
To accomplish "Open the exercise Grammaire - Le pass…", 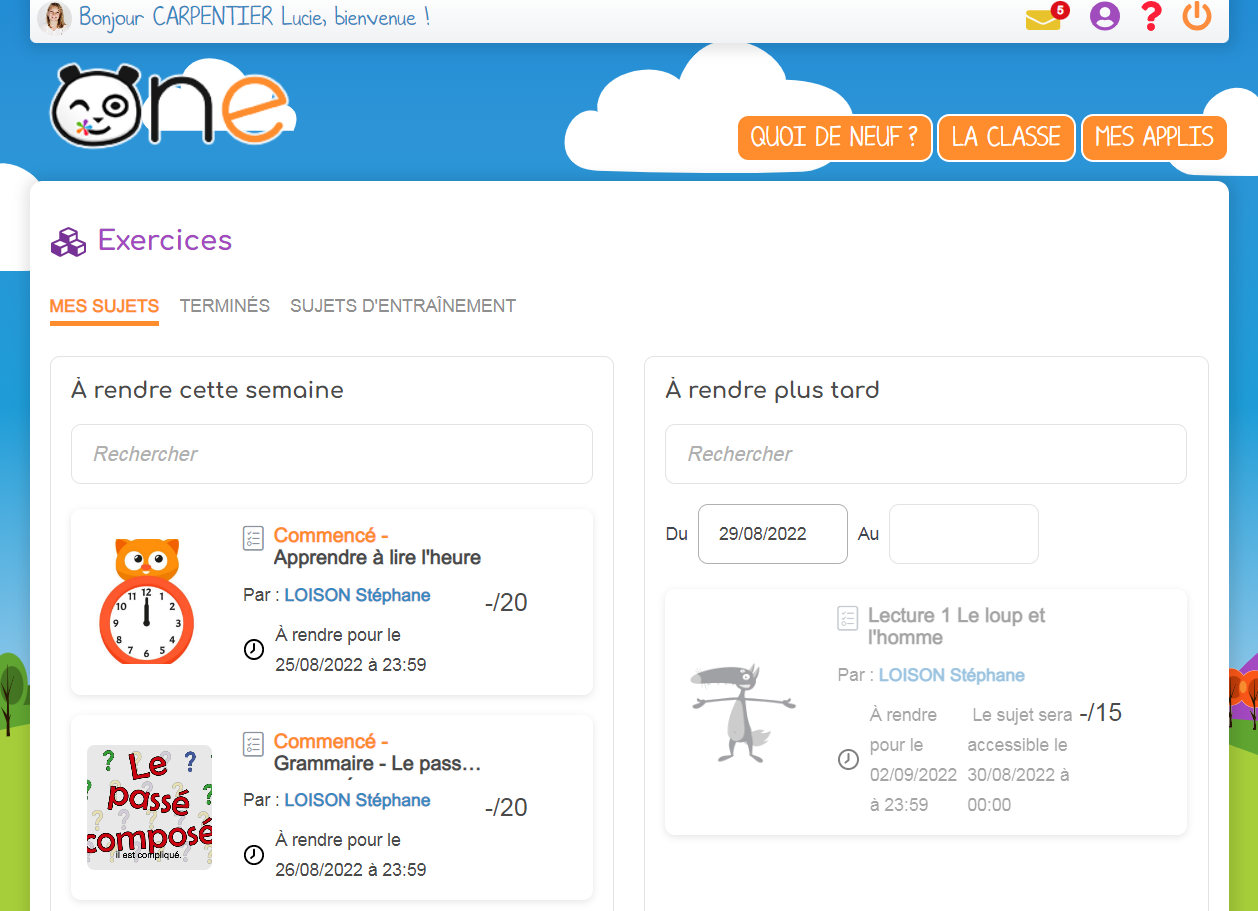I will (x=378, y=764).
